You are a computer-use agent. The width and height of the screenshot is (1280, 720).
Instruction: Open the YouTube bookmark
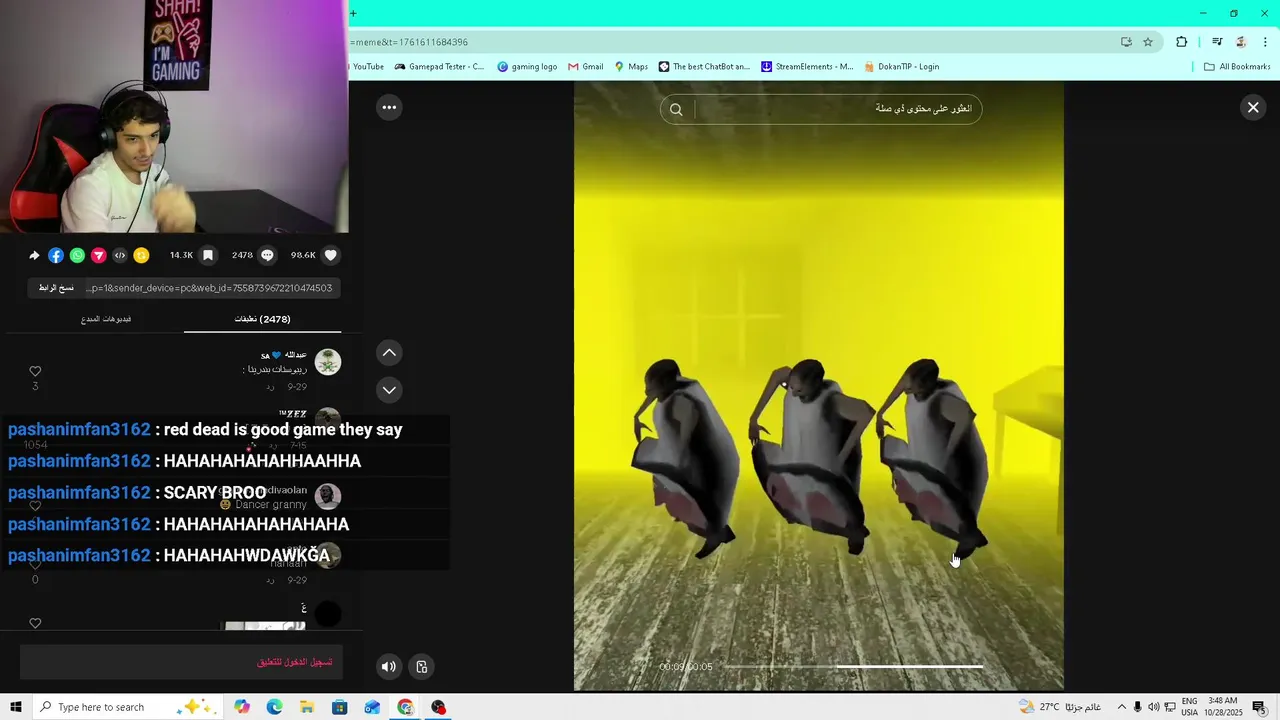pyautogui.click(x=366, y=67)
